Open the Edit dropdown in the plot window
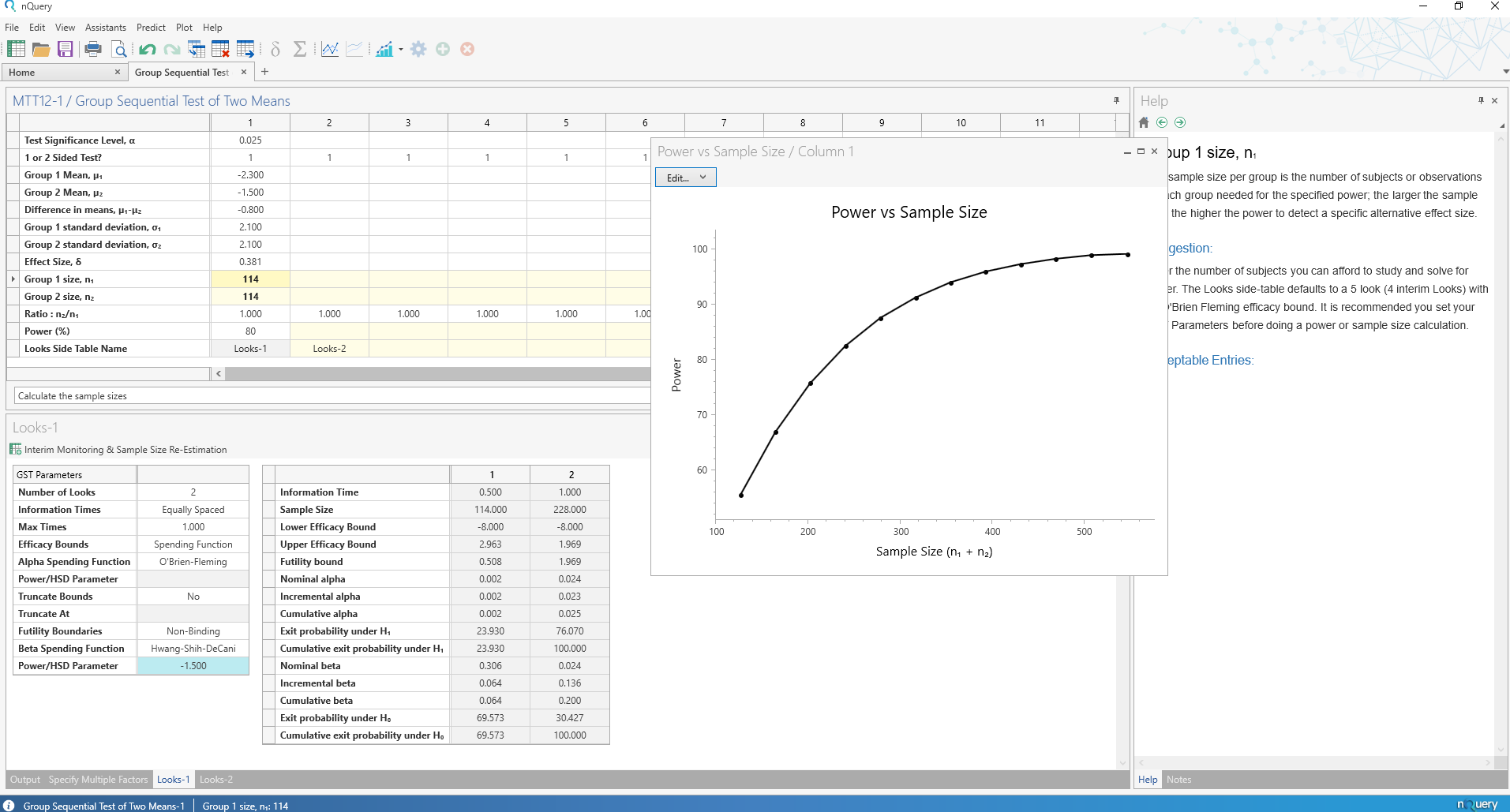The height and width of the screenshot is (812, 1510). tap(684, 177)
